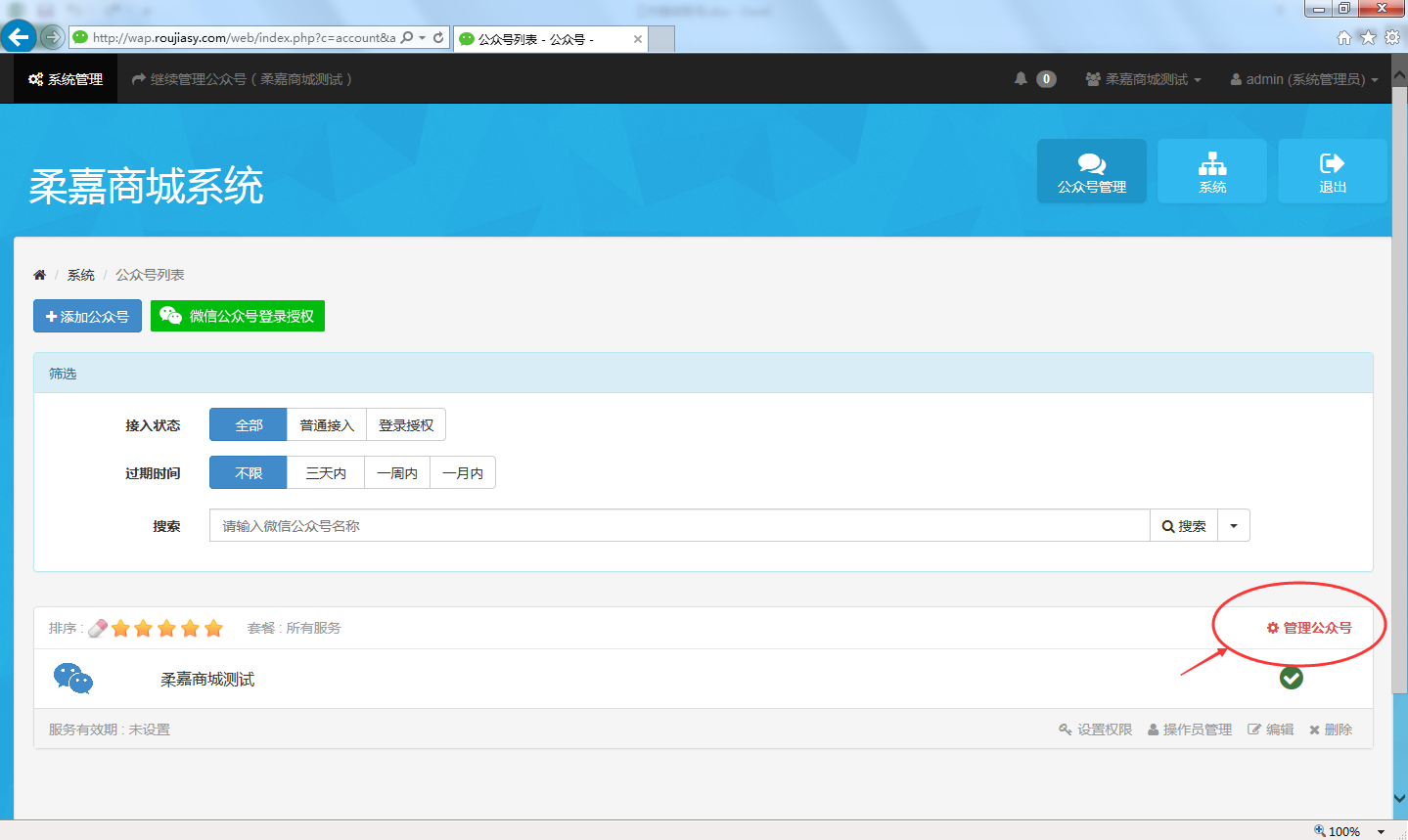1408x840 pixels.
Task: Select 普通接入 access status filter
Action: (x=326, y=425)
